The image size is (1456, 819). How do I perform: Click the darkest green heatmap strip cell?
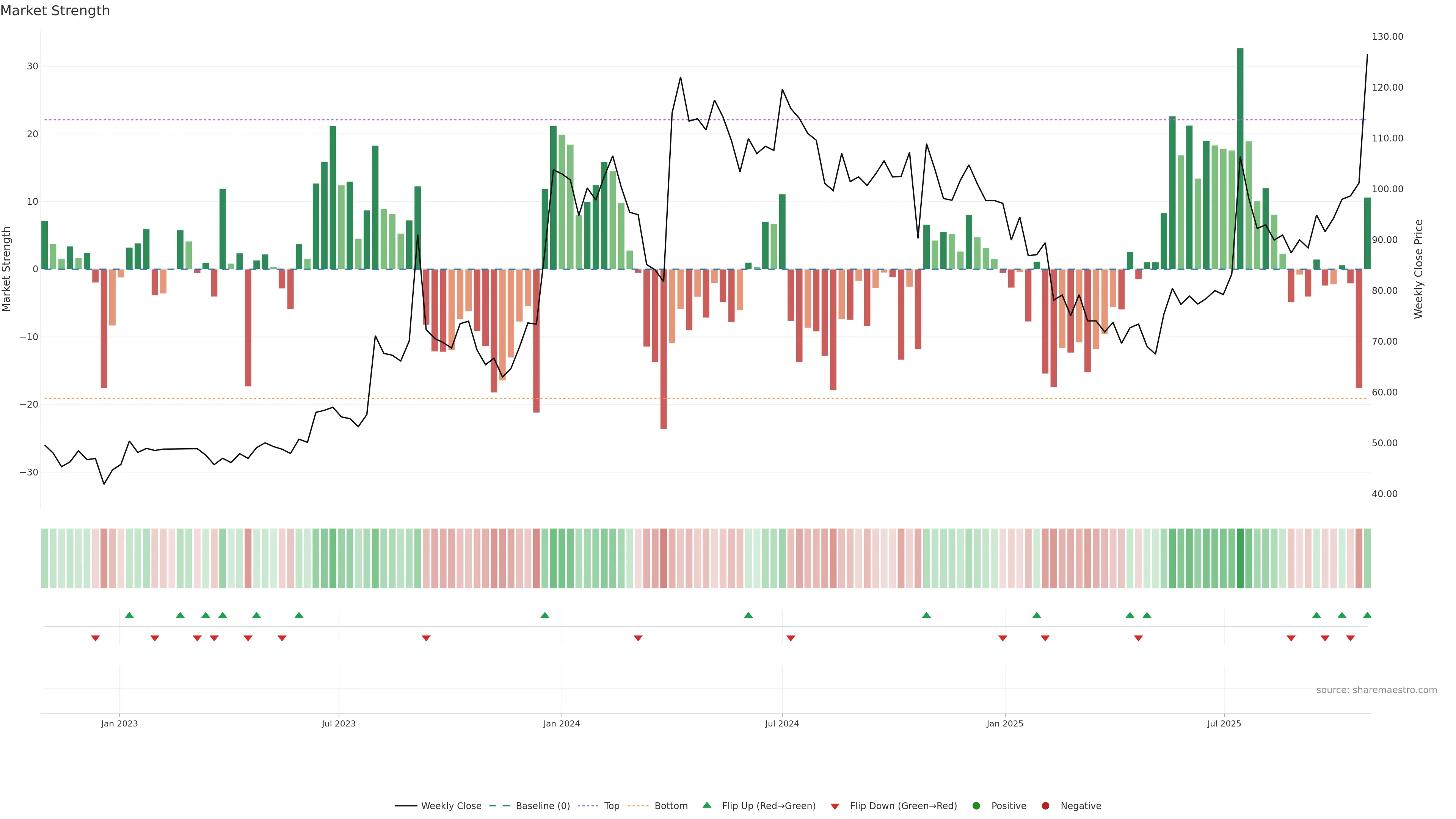(1240, 558)
